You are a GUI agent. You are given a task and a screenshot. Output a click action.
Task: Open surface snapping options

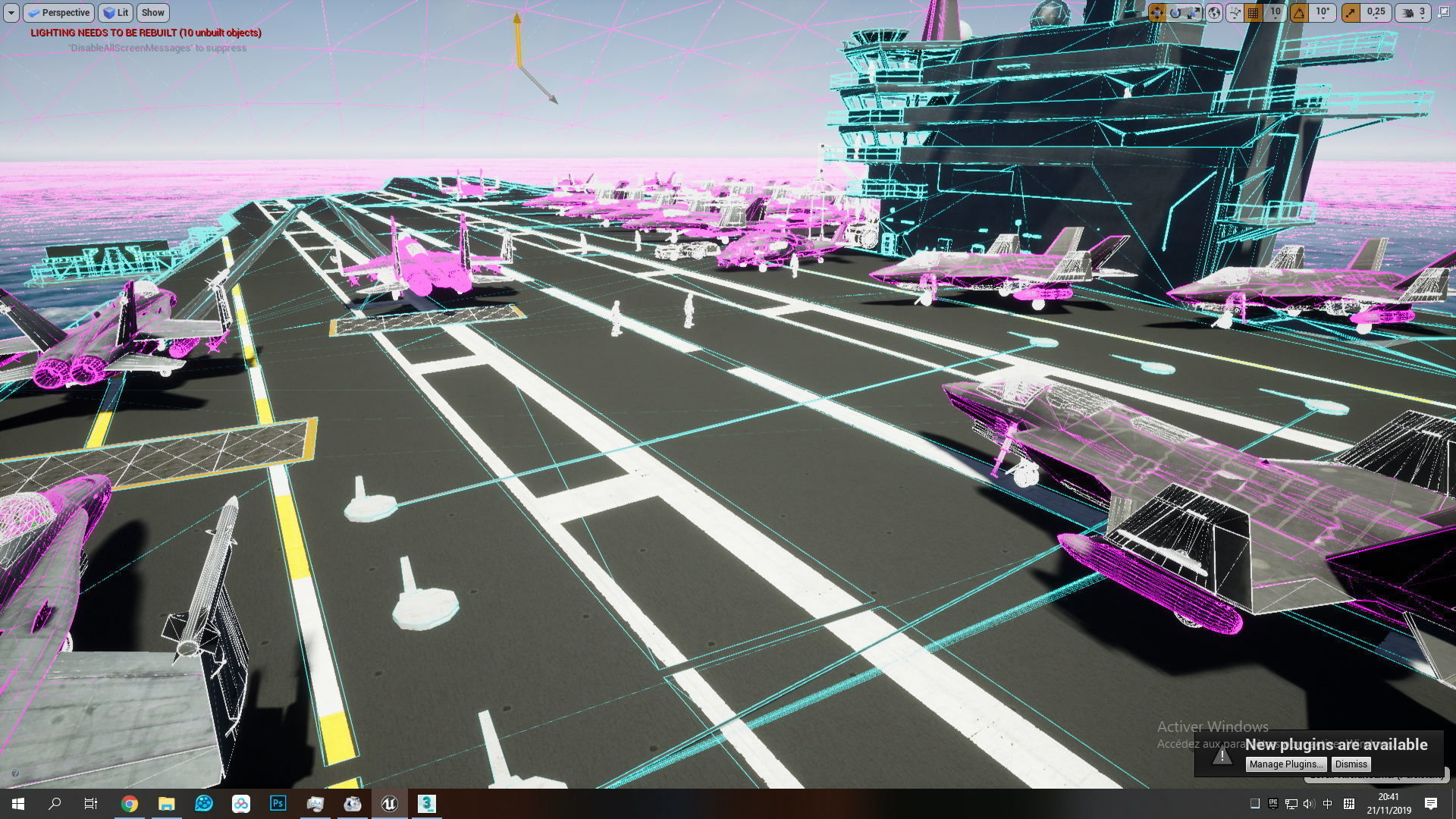1235,13
